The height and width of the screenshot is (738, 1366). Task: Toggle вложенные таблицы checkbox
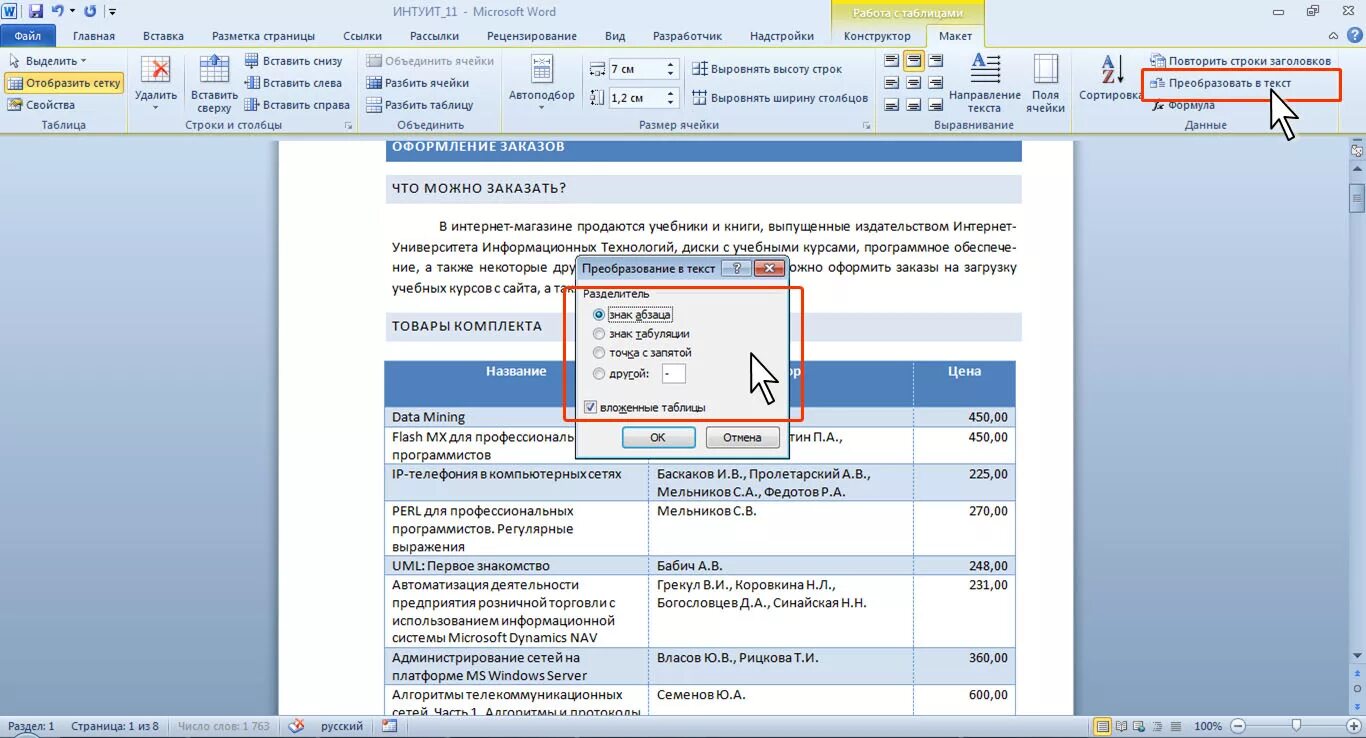(x=591, y=407)
